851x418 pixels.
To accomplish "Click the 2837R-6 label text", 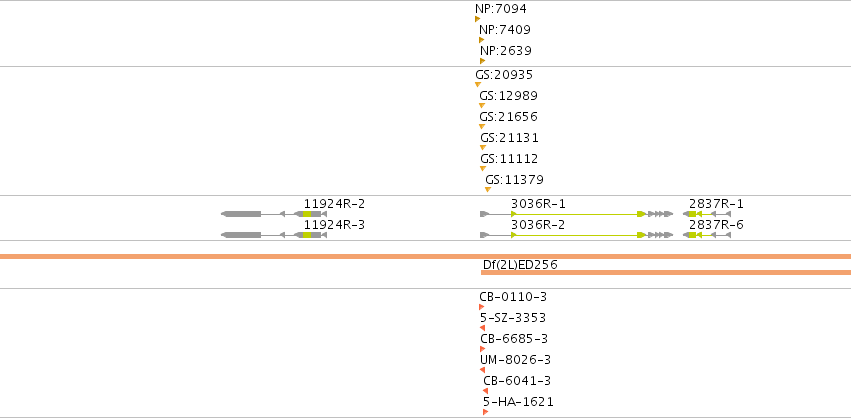I will [x=716, y=225].
